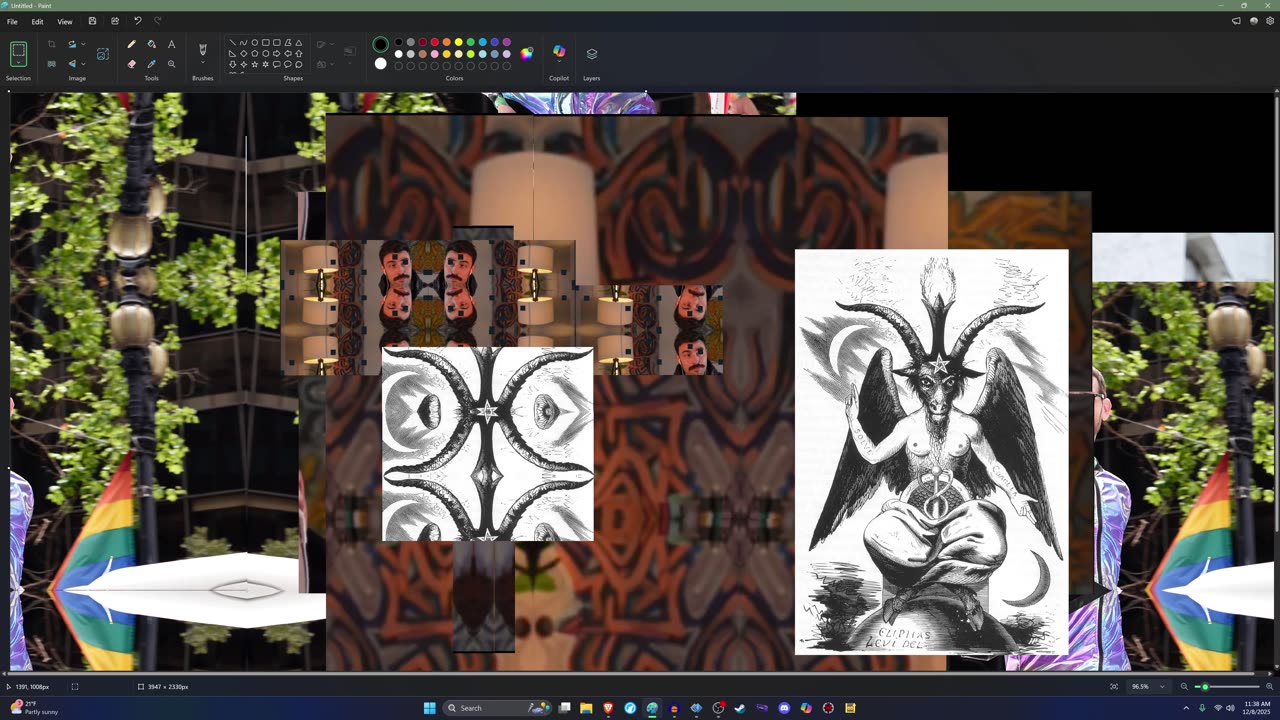Click the zoom in plus button
1280x720 pixels.
coord(1269,687)
